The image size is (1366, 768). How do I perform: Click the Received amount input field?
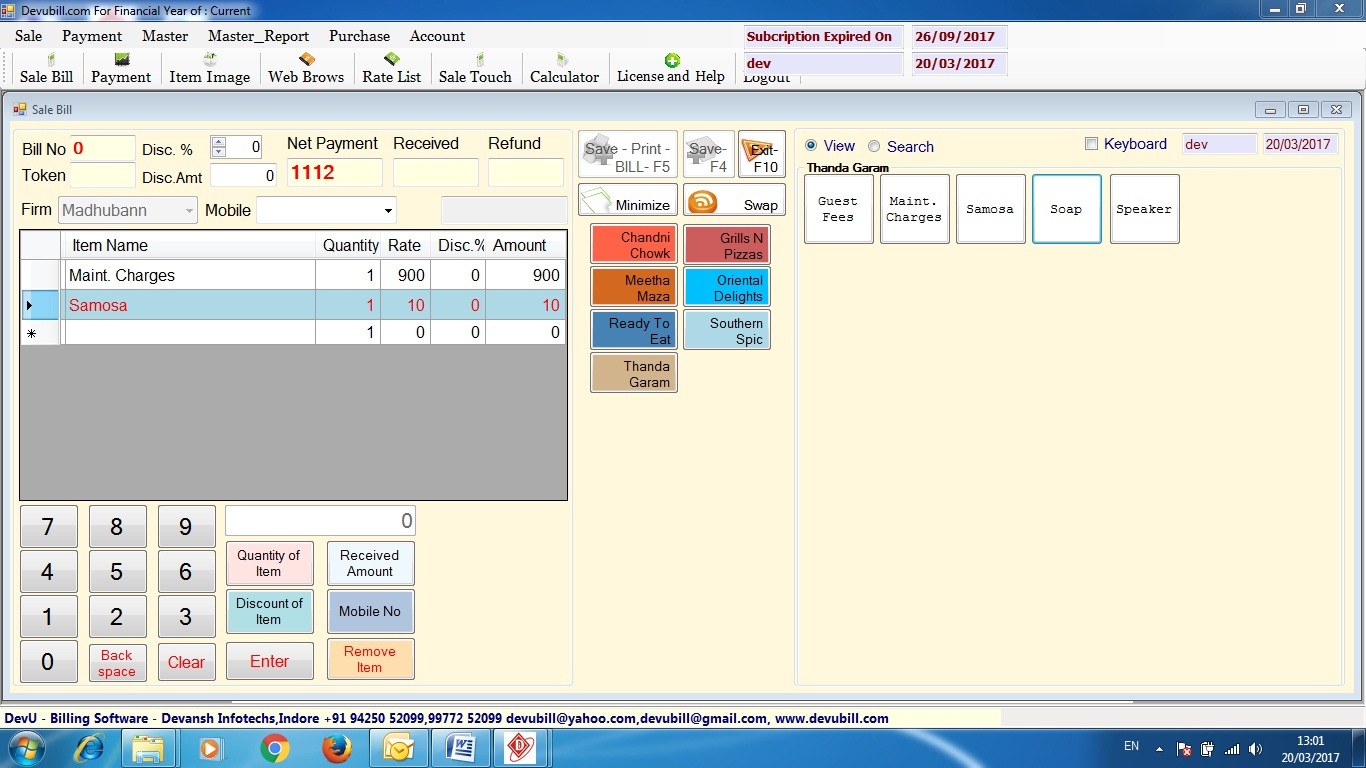pyautogui.click(x=435, y=173)
